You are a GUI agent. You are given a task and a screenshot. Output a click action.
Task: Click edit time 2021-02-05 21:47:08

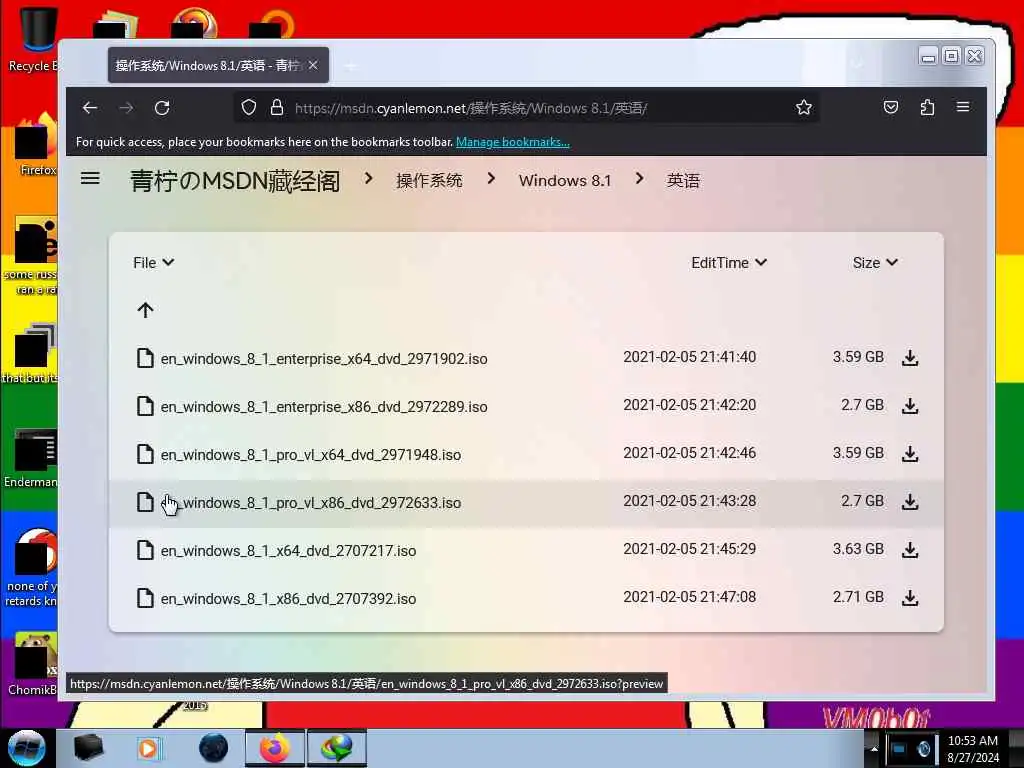[690, 597]
